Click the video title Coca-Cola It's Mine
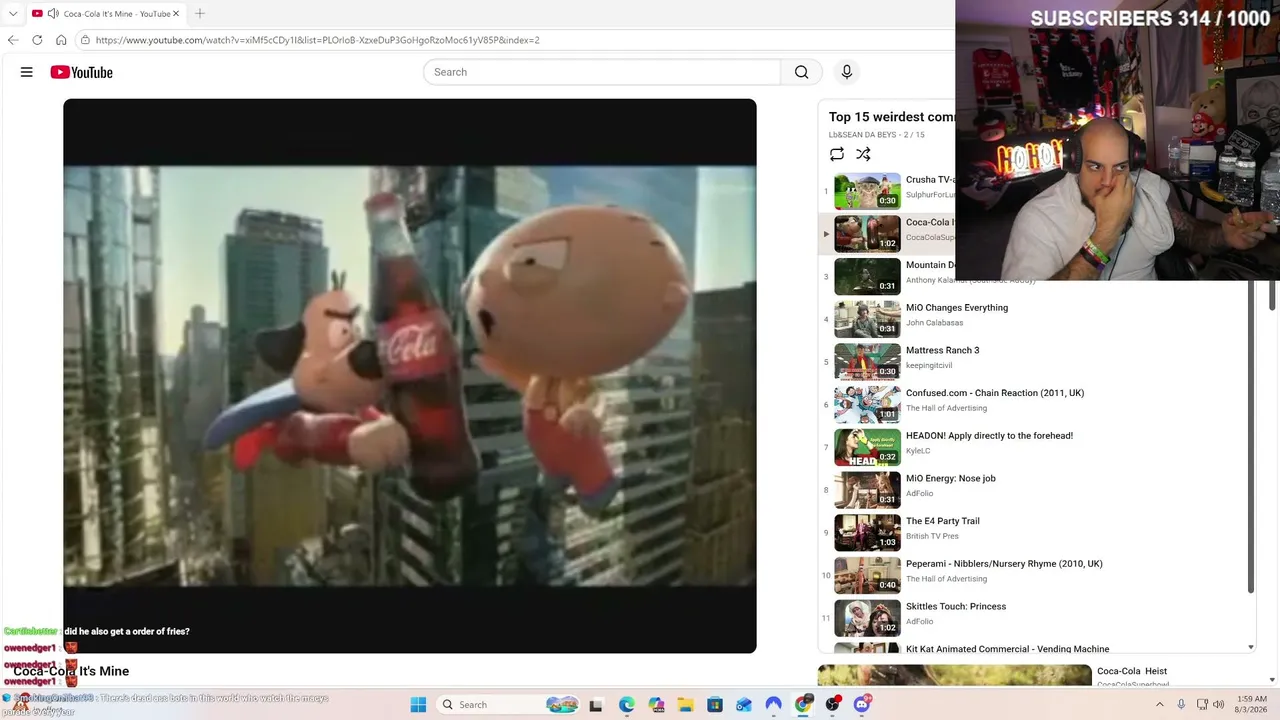 click(x=71, y=671)
